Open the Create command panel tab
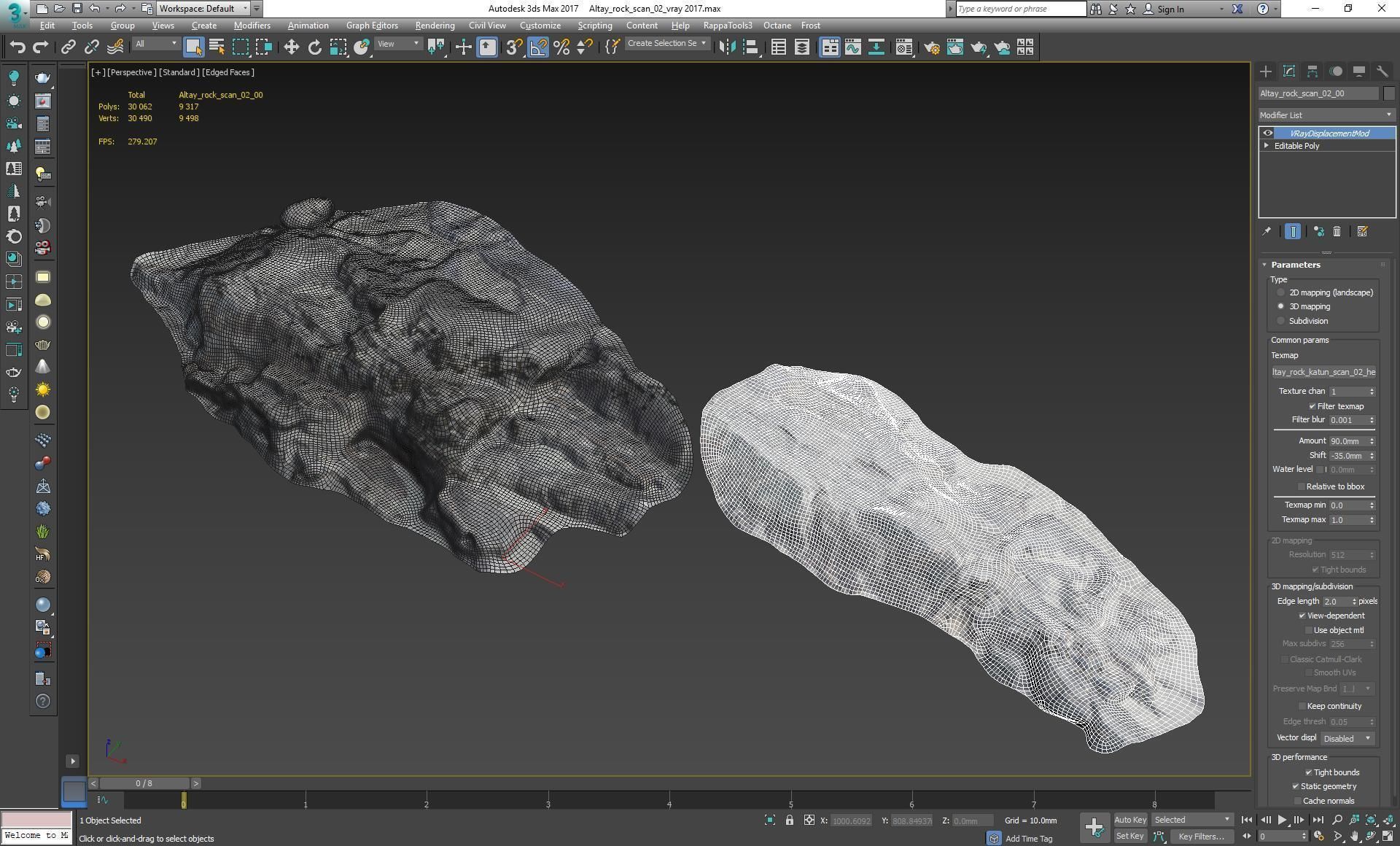Screen dimensions: 1400x846 tap(1266, 71)
